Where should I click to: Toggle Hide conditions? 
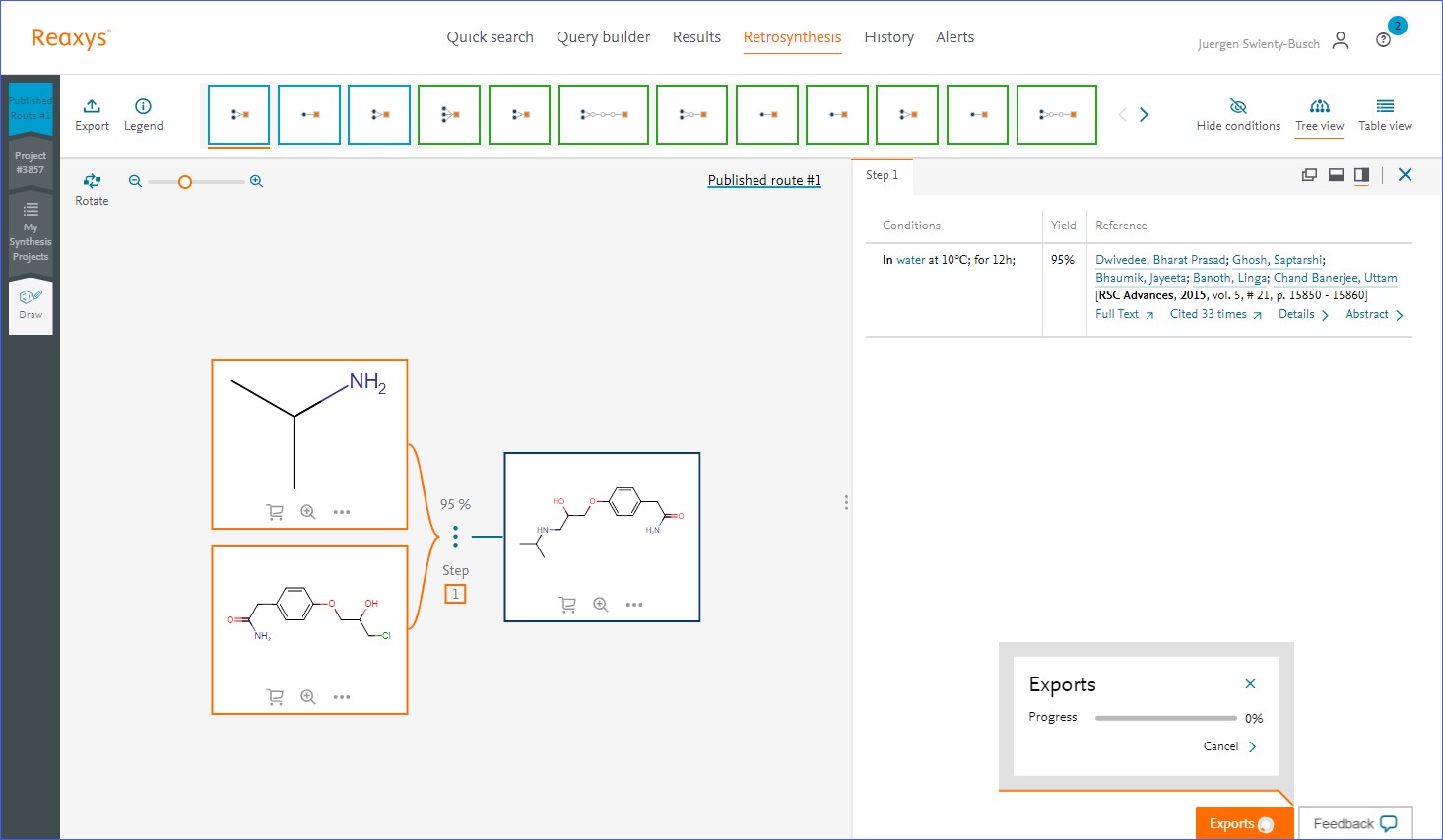click(x=1238, y=113)
